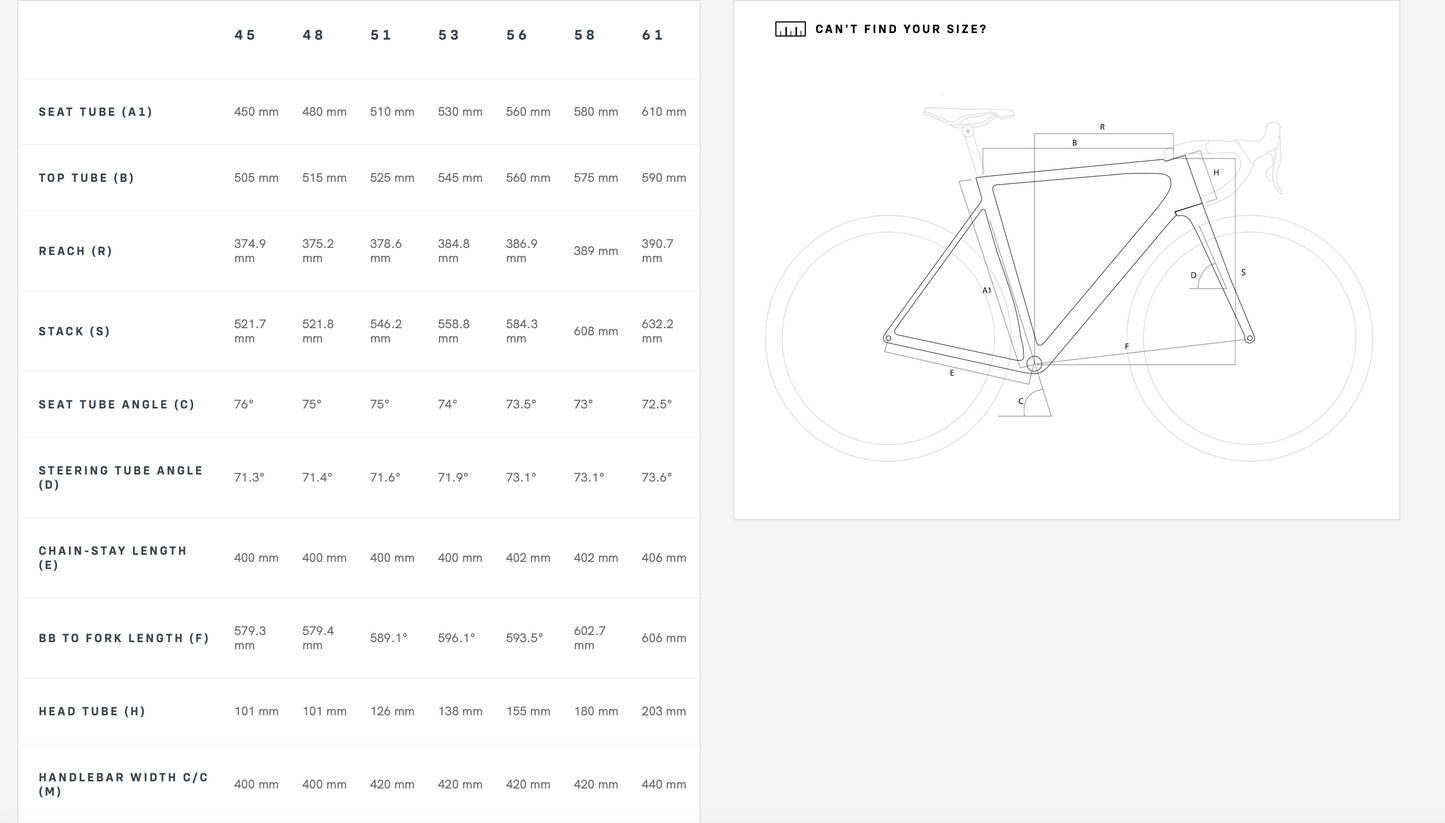Click the Head Tube (H) row label
1445x823 pixels.
tap(92, 711)
